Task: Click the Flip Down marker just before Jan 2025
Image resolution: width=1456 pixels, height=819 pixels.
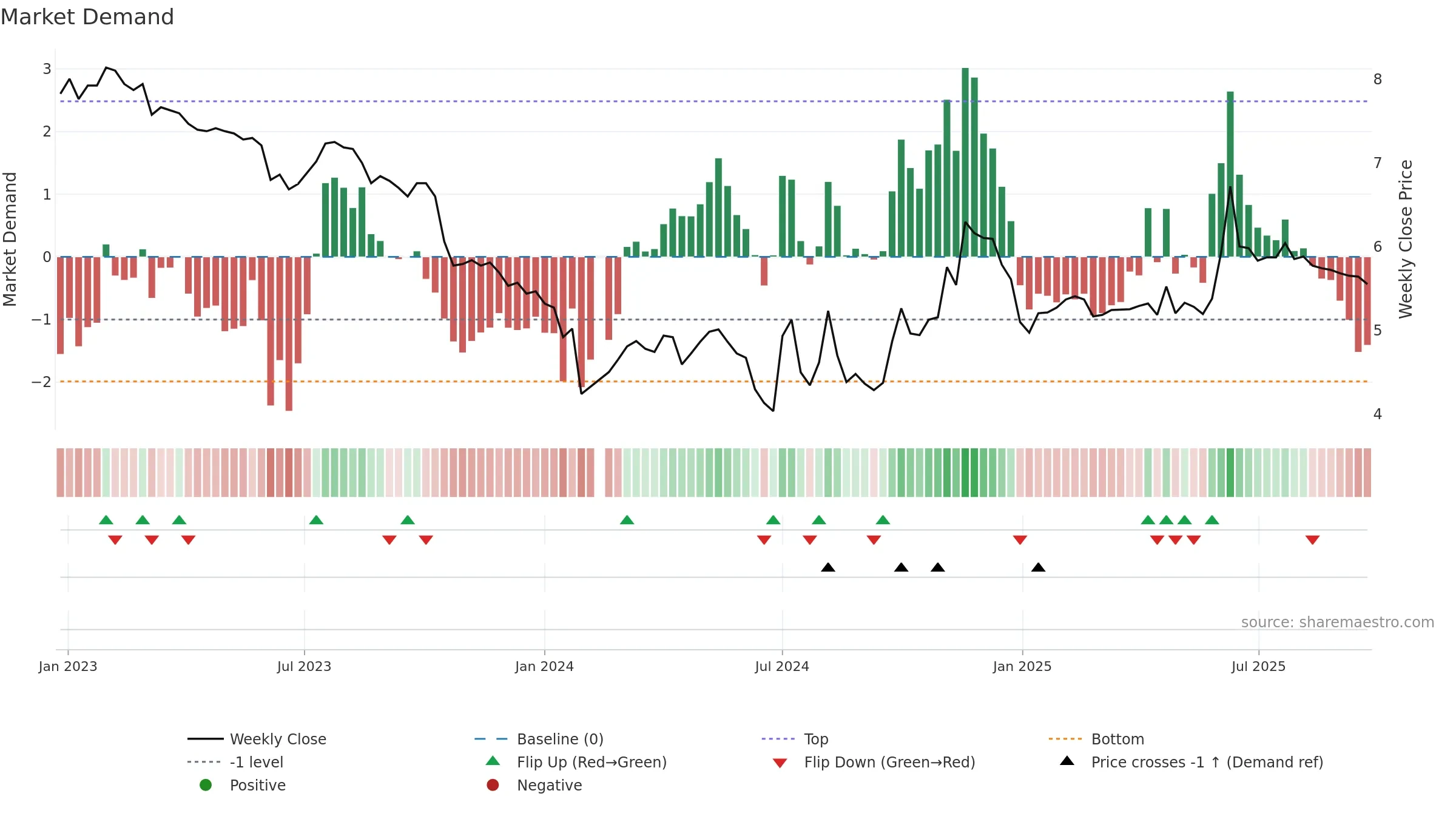Action: (1020, 540)
